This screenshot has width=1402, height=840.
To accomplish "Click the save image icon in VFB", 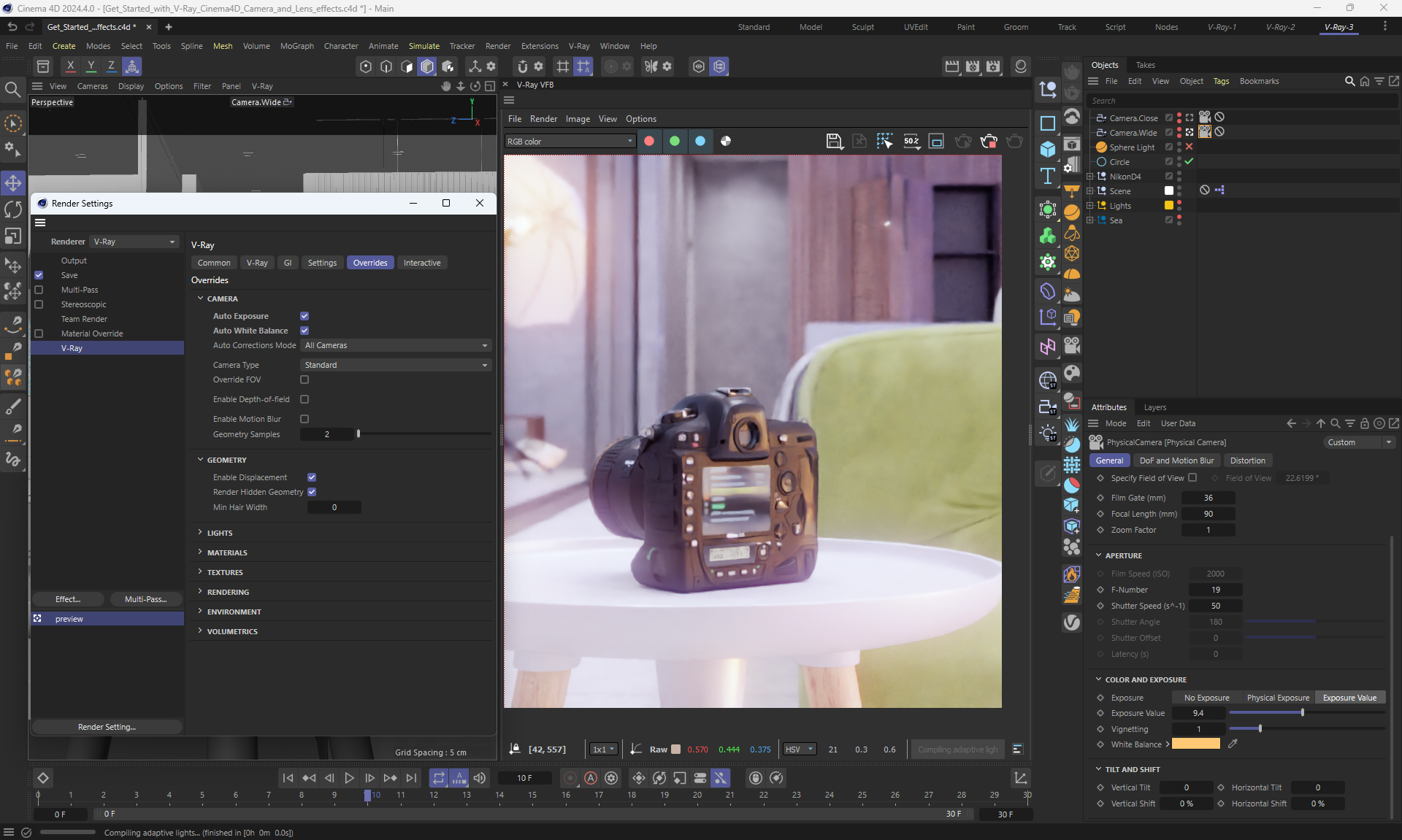I will [x=834, y=141].
